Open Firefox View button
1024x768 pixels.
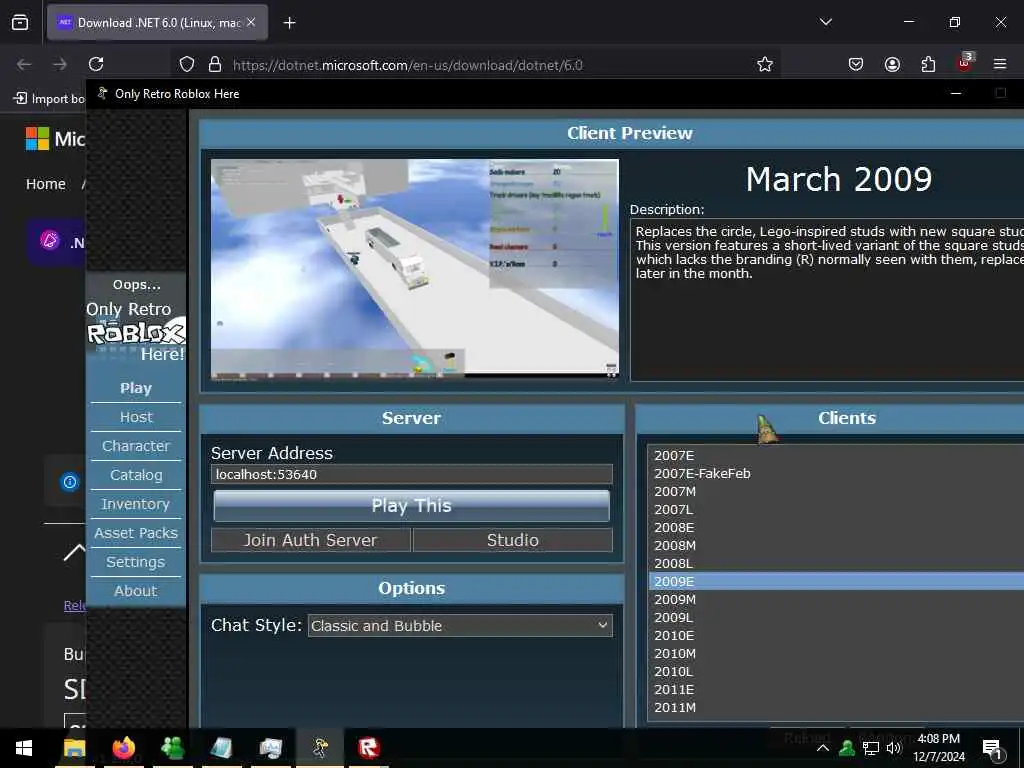coord(20,22)
